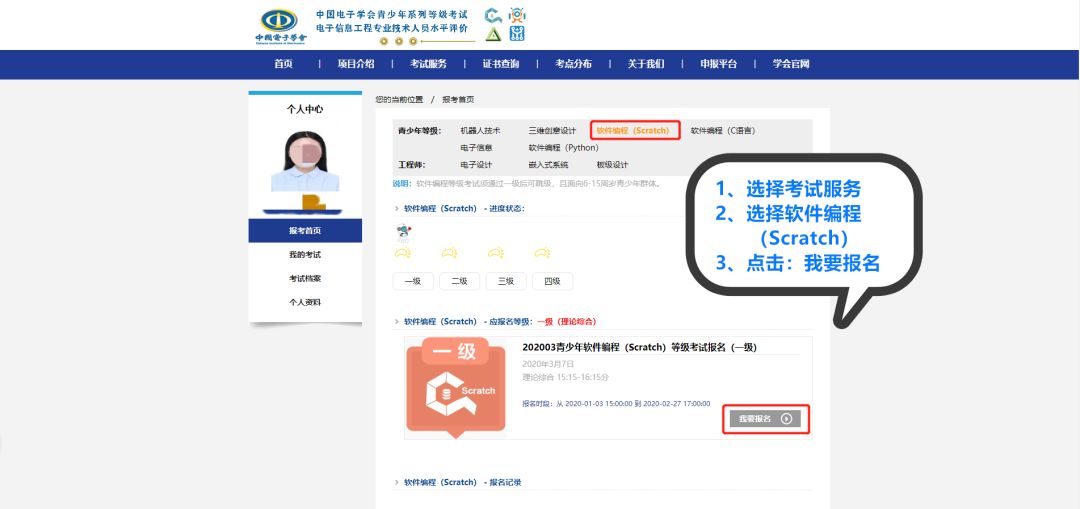The height and width of the screenshot is (509, 1080).
Task: Click the 中国电子学会 logo
Action: 281,26
